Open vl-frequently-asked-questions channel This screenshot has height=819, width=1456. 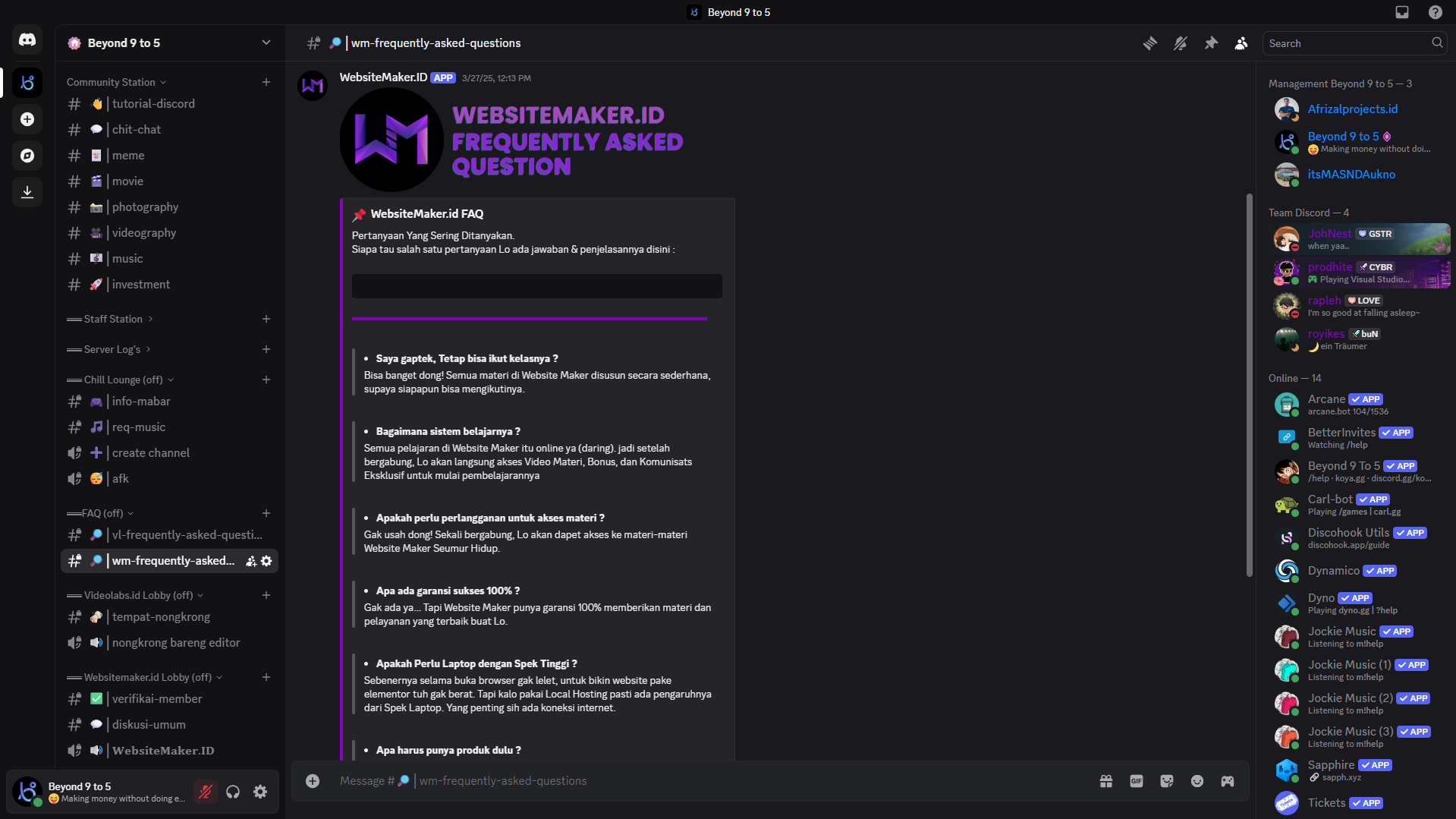pos(169,535)
